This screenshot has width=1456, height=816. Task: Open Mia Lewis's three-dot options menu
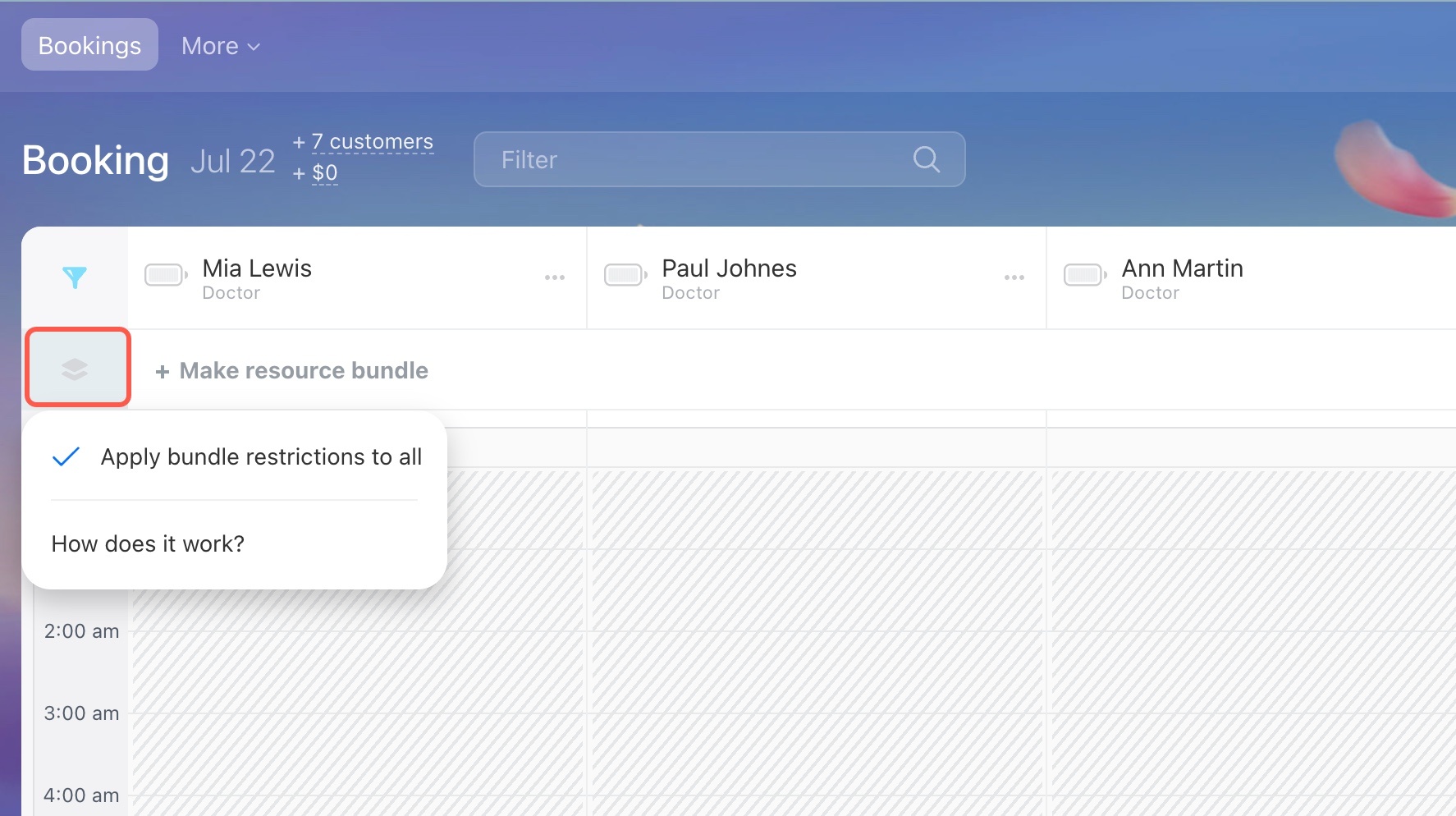pyautogui.click(x=555, y=277)
